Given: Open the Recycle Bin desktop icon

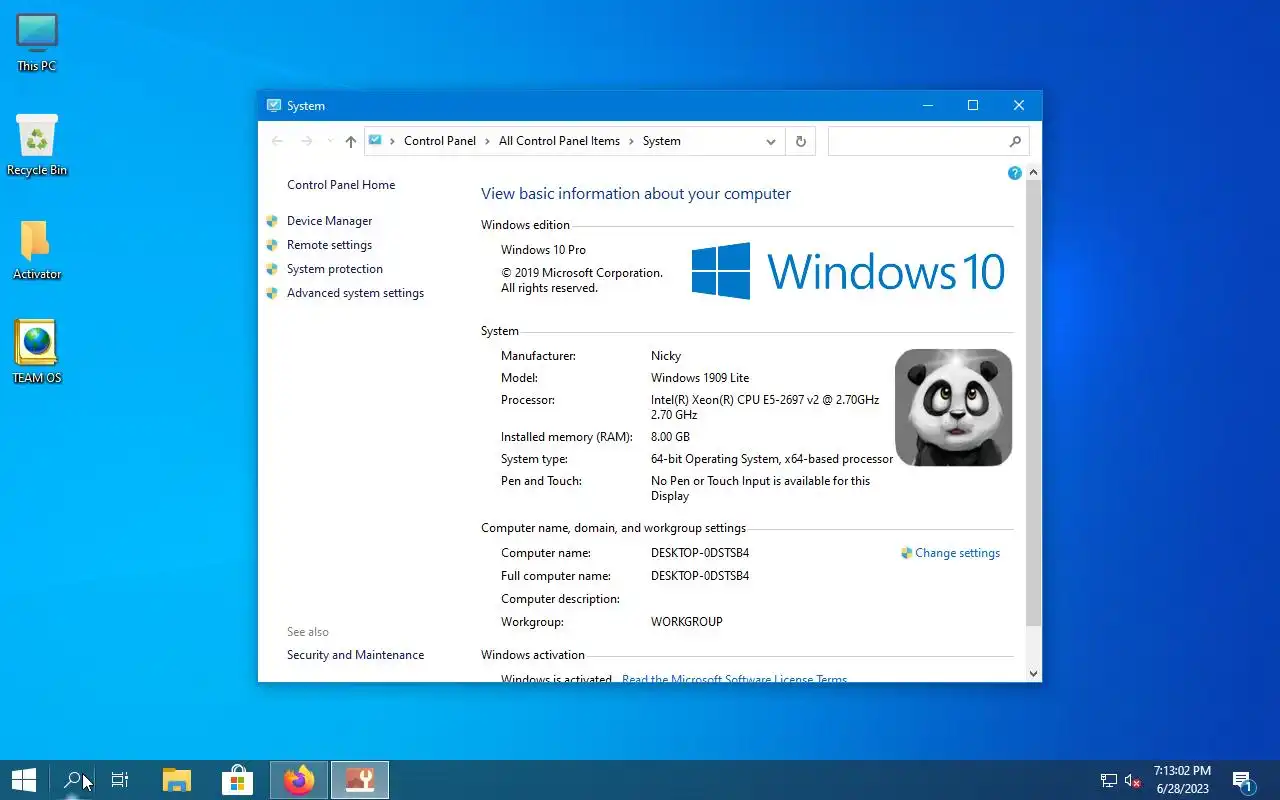Looking at the screenshot, I should point(37,145).
